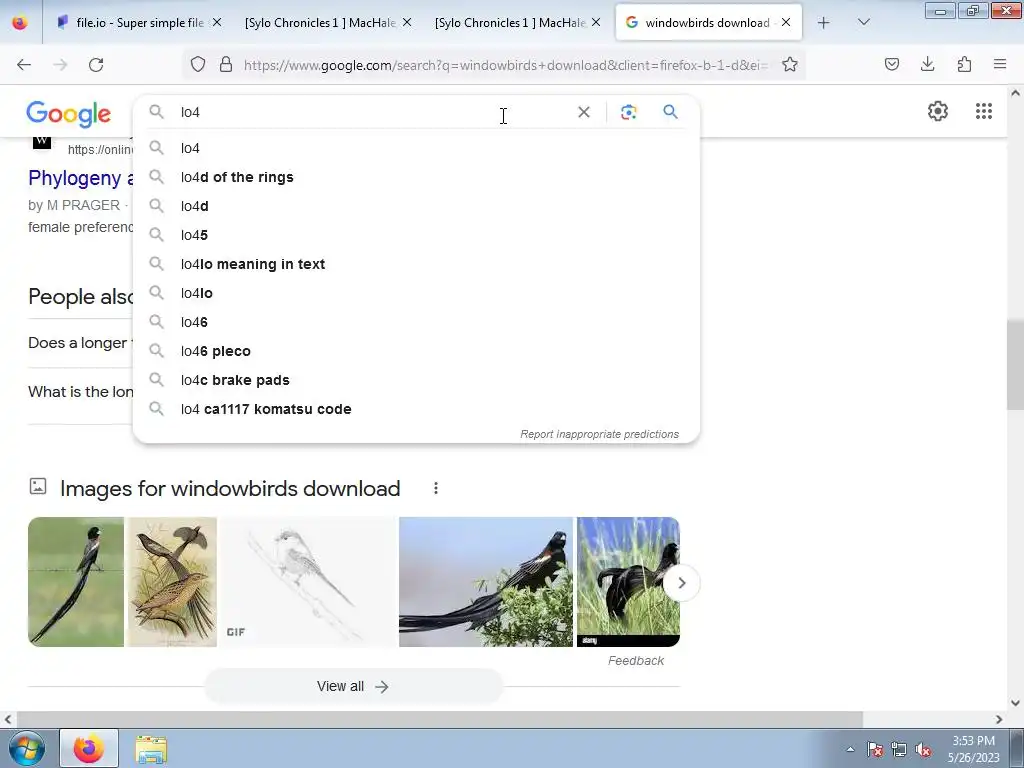Open the Windows Start menu
The image size is (1024, 768).
[x=26, y=748]
